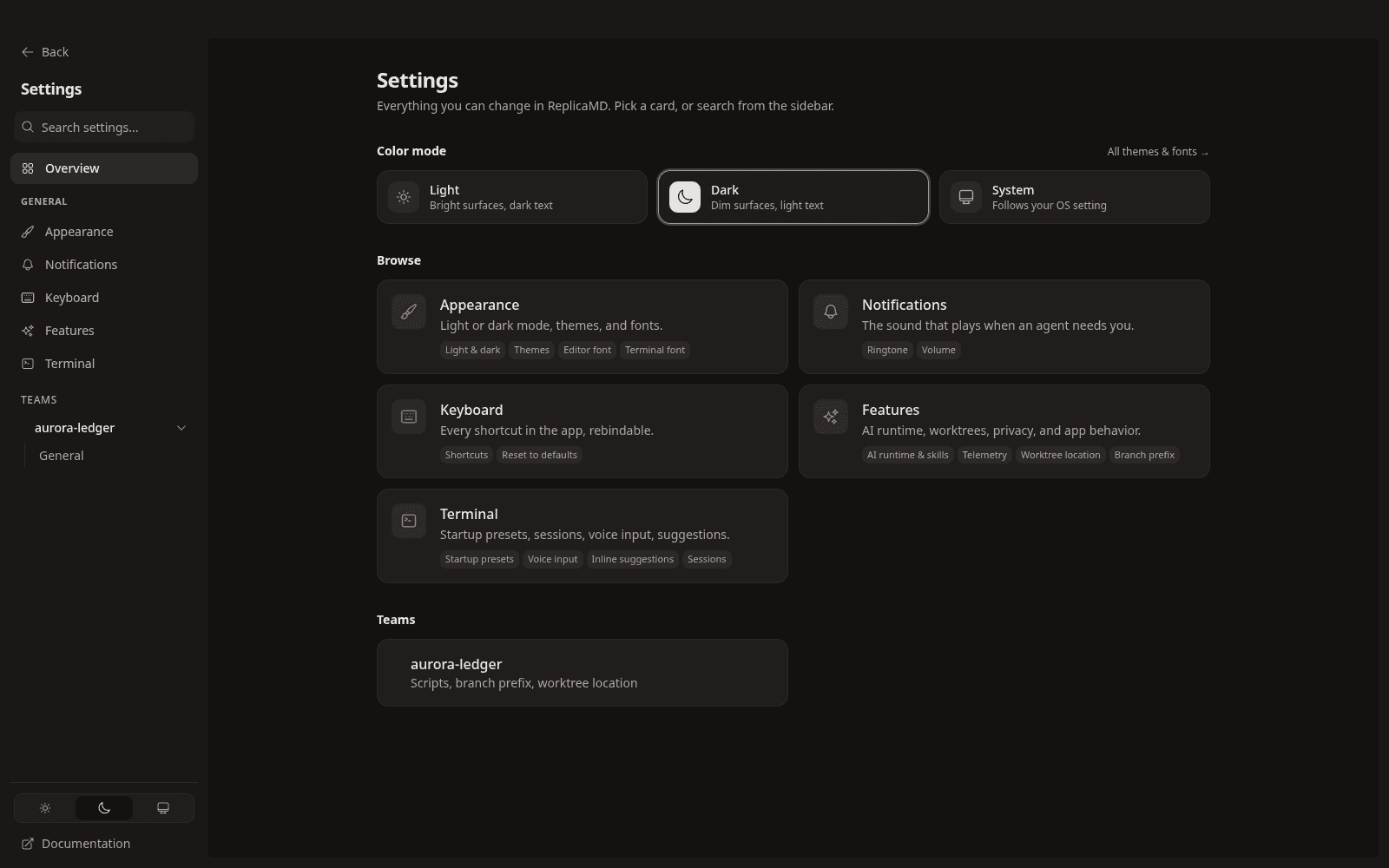Click the Notifications bell icon in sidebar
This screenshot has height=868, width=1389.
(x=28, y=265)
